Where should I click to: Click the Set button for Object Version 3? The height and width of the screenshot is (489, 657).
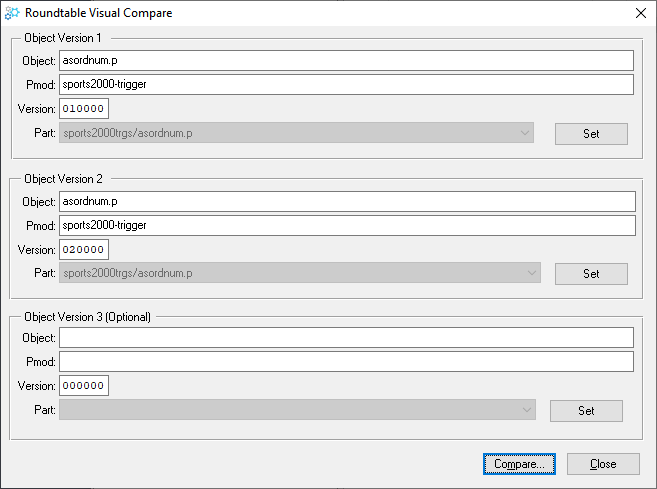586,411
